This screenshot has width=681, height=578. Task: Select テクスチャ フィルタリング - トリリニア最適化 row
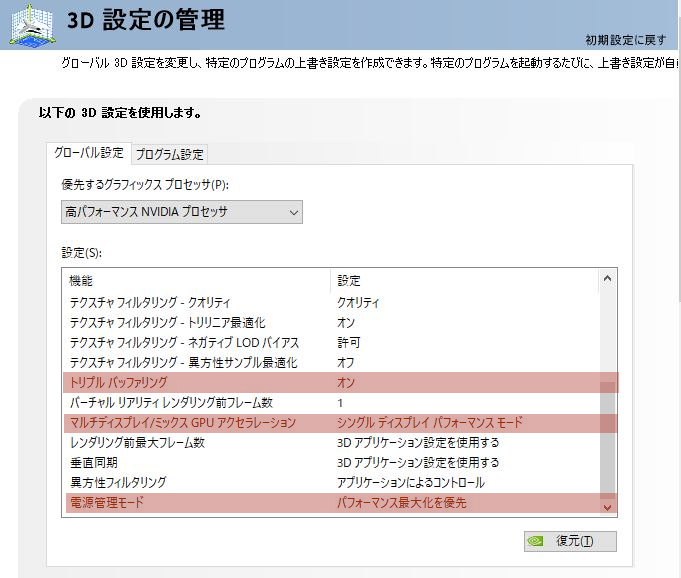tap(331, 322)
